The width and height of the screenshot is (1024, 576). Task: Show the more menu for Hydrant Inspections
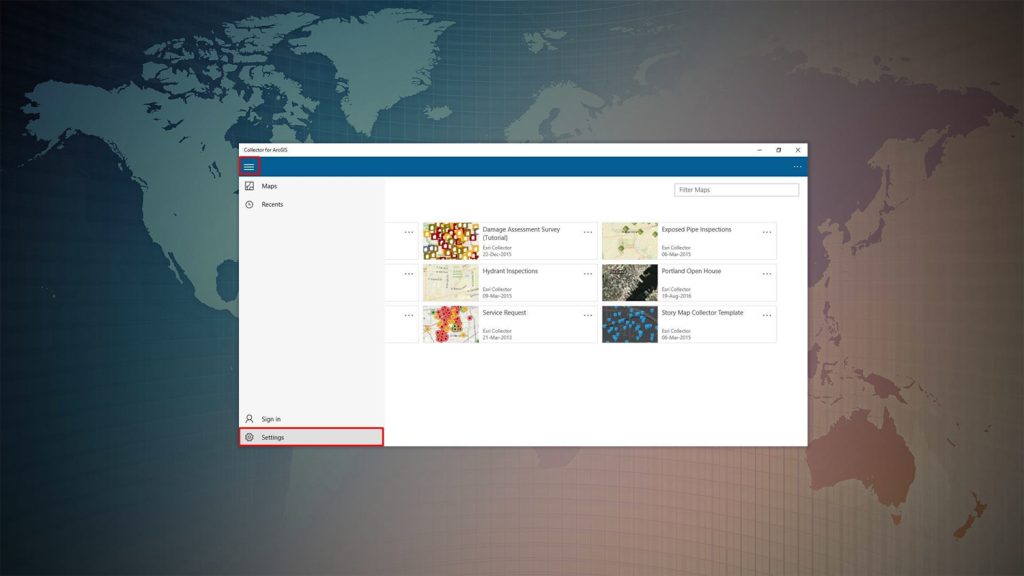(588, 274)
